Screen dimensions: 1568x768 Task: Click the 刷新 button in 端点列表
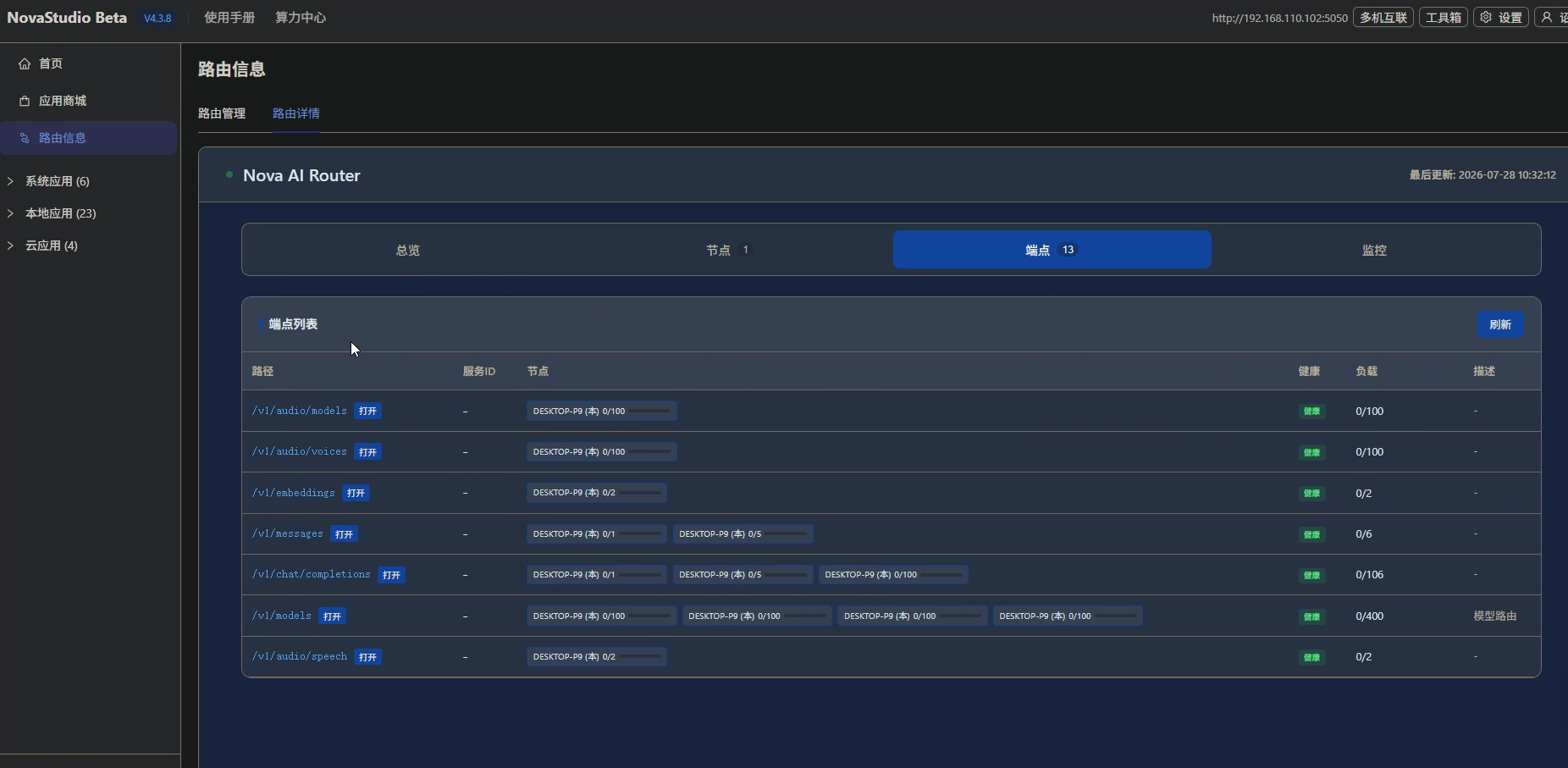point(1500,324)
